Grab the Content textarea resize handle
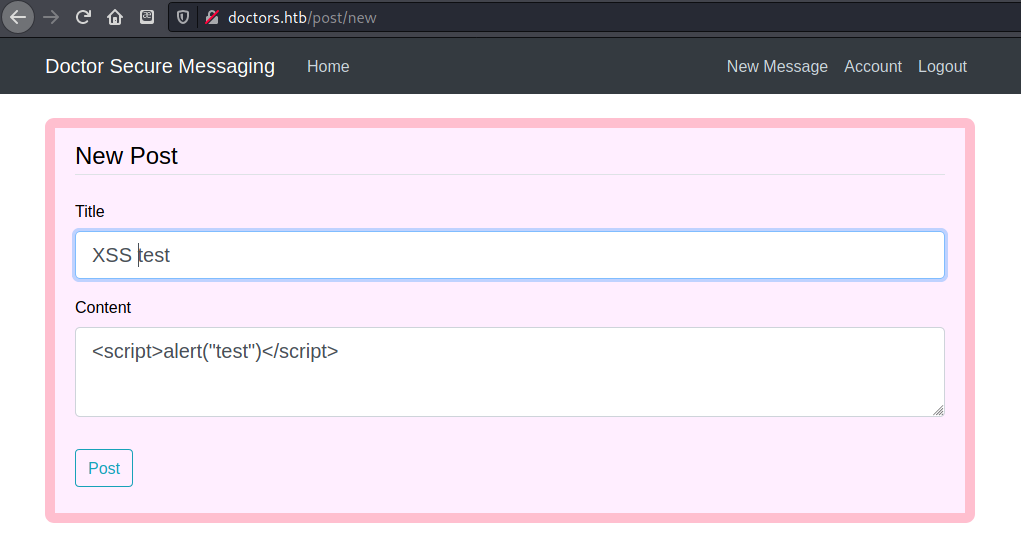Screen dimensions: 1021x536 (x=938, y=410)
